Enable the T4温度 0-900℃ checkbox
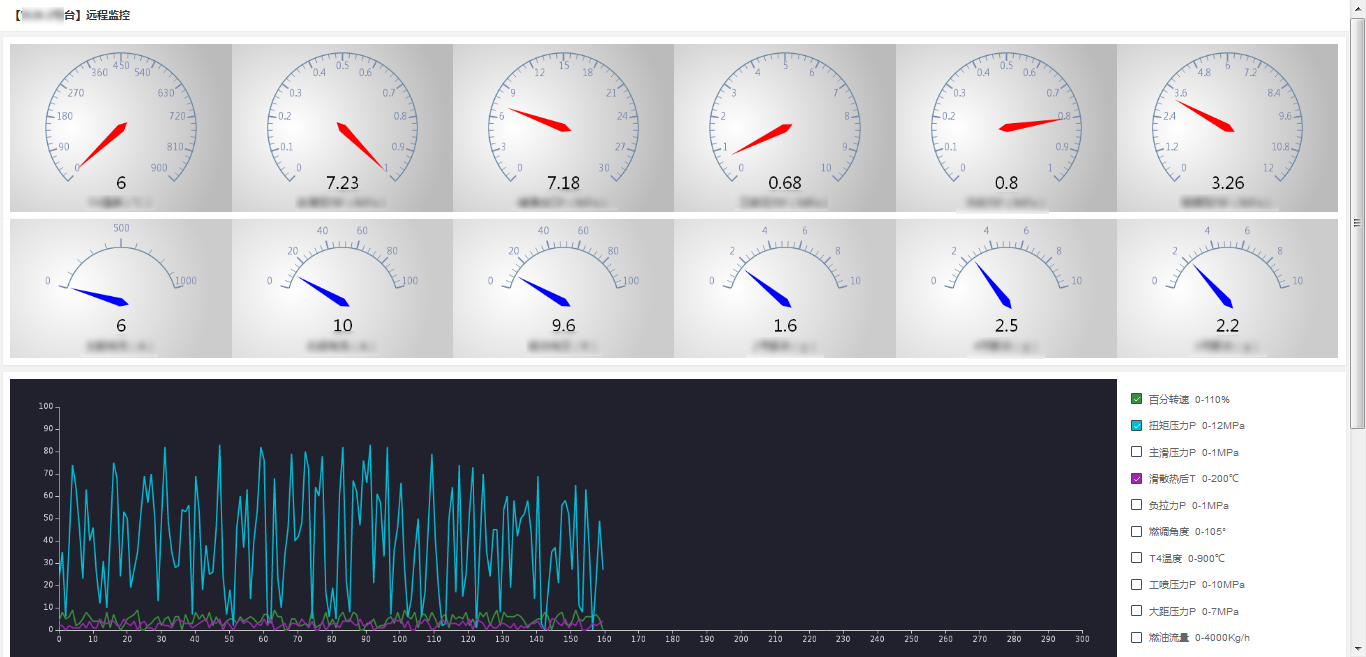This screenshot has height=657, width=1366. click(1136, 558)
